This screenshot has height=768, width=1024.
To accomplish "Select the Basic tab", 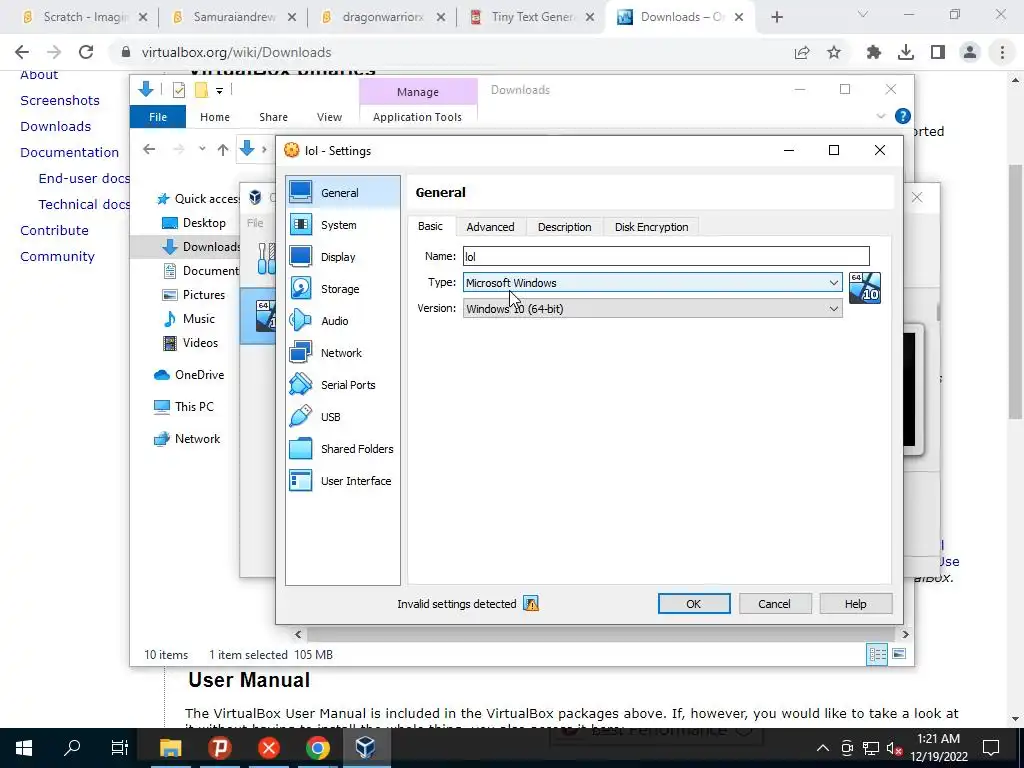I will pos(430,226).
